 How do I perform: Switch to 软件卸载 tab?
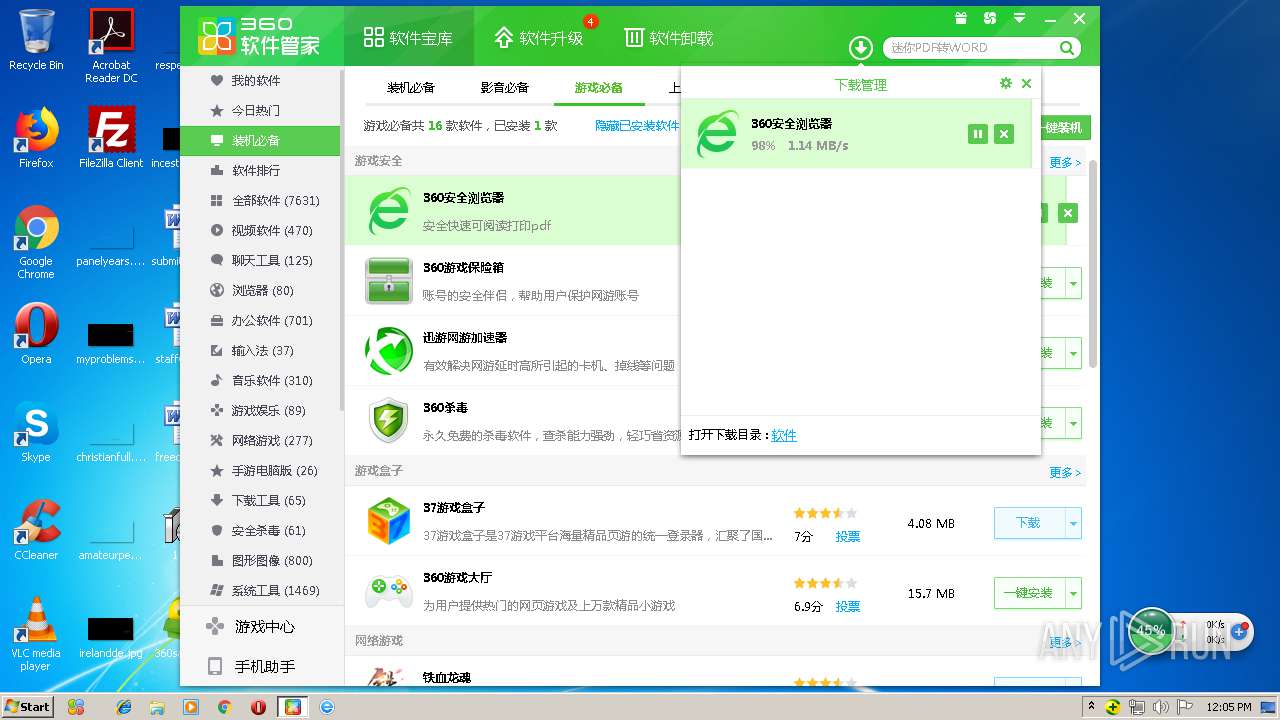coord(669,38)
